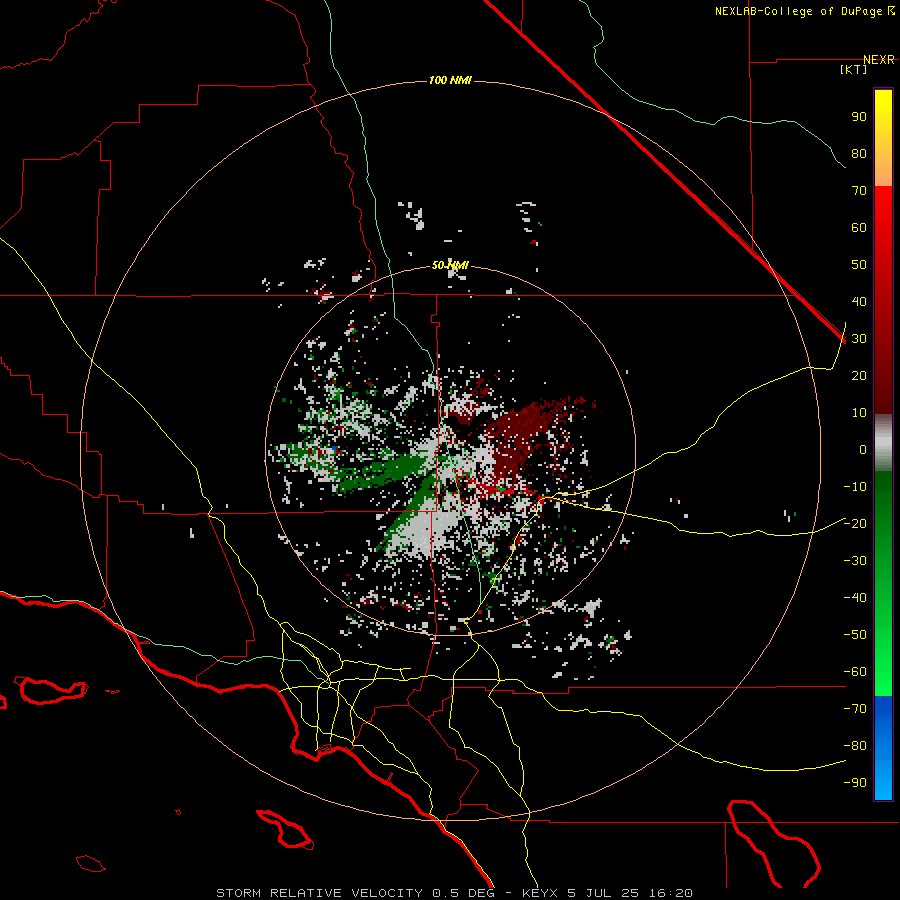This screenshot has width=900, height=900.
Task: Click the [KT] units label
Action: pyautogui.click(x=854, y=69)
